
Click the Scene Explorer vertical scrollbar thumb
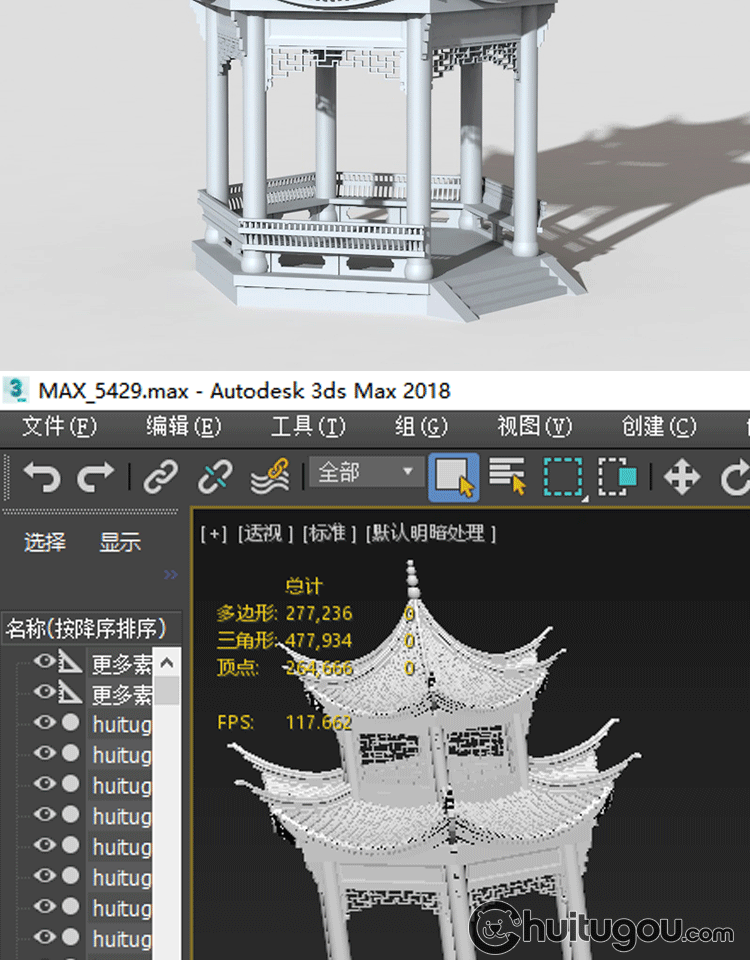click(x=167, y=691)
